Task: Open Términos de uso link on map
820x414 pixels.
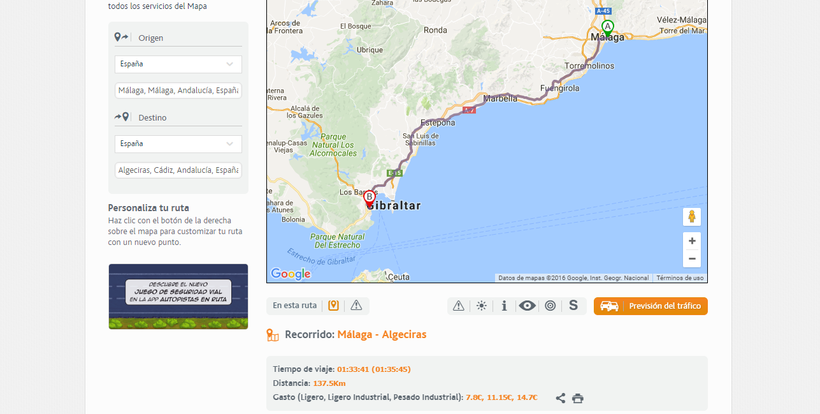Action: (x=680, y=278)
